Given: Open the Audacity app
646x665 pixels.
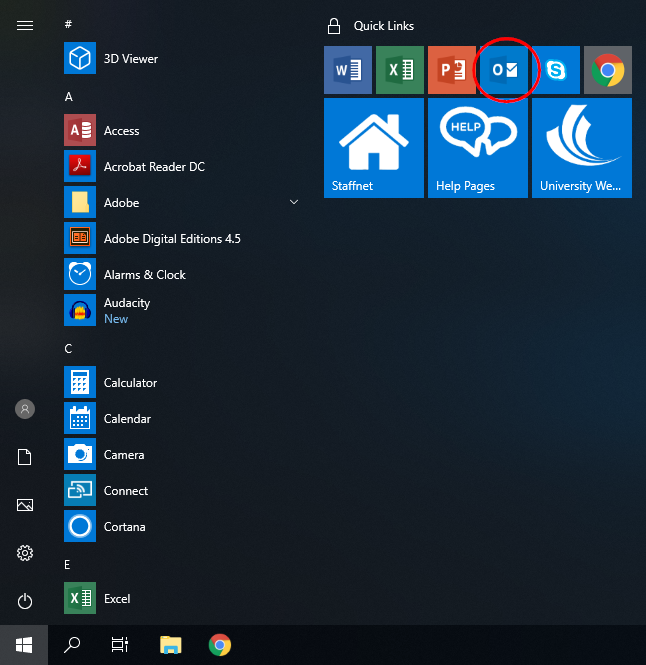Looking at the screenshot, I should (x=182, y=310).
